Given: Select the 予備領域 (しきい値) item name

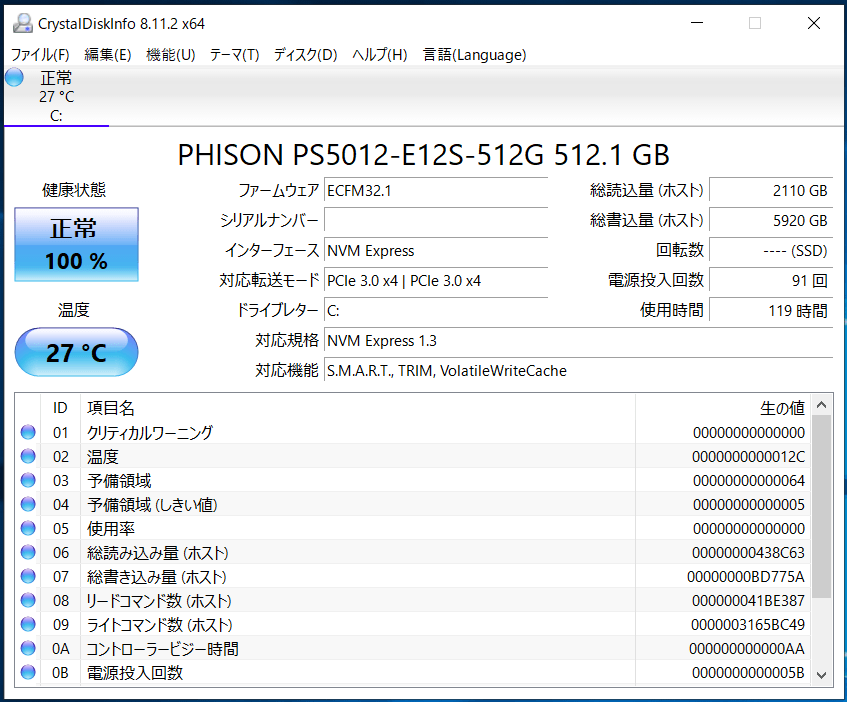Looking at the screenshot, I should (152, 505).
